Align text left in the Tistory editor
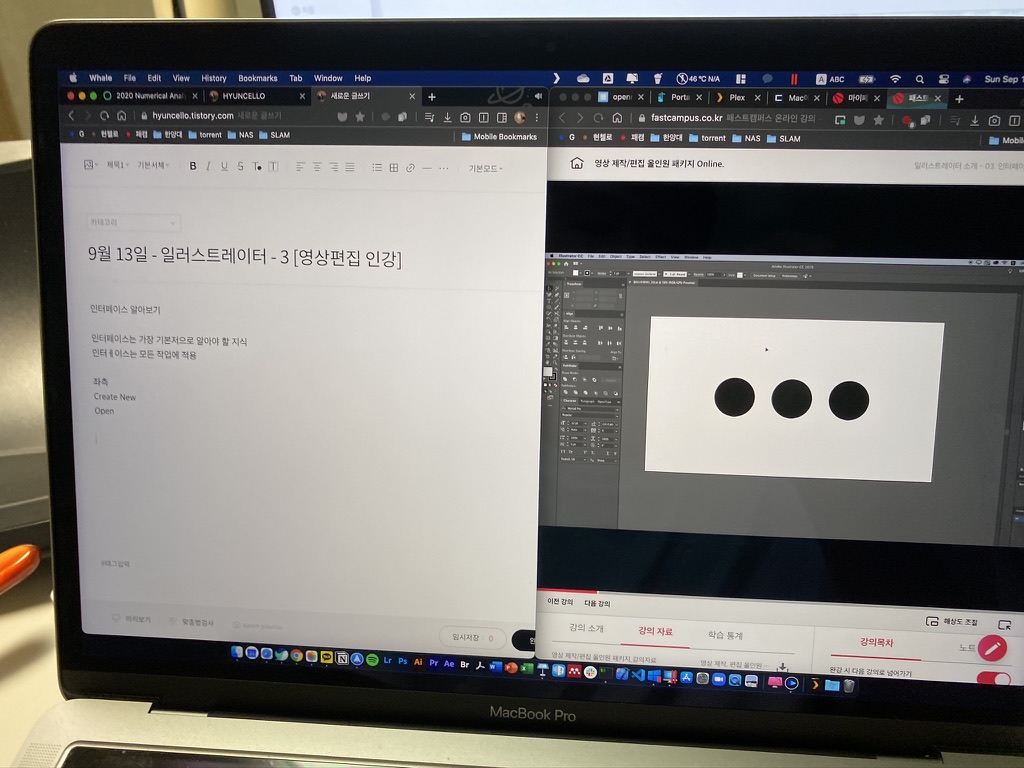This screenshot has height=768, width=1024. point(300,167)
